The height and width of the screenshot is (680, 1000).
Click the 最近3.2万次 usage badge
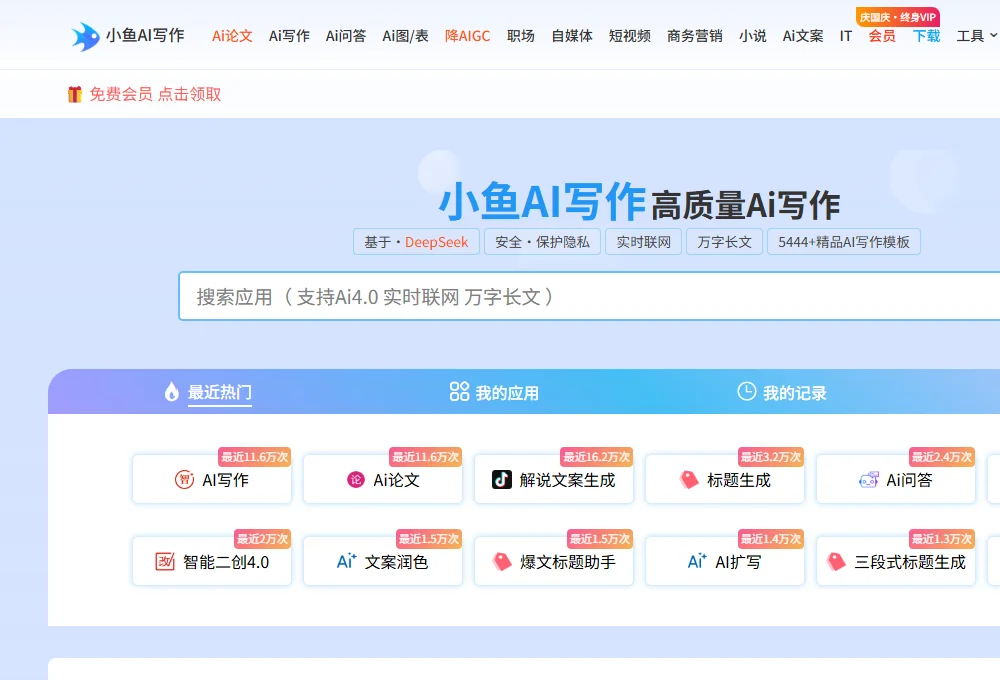point(770,457)
